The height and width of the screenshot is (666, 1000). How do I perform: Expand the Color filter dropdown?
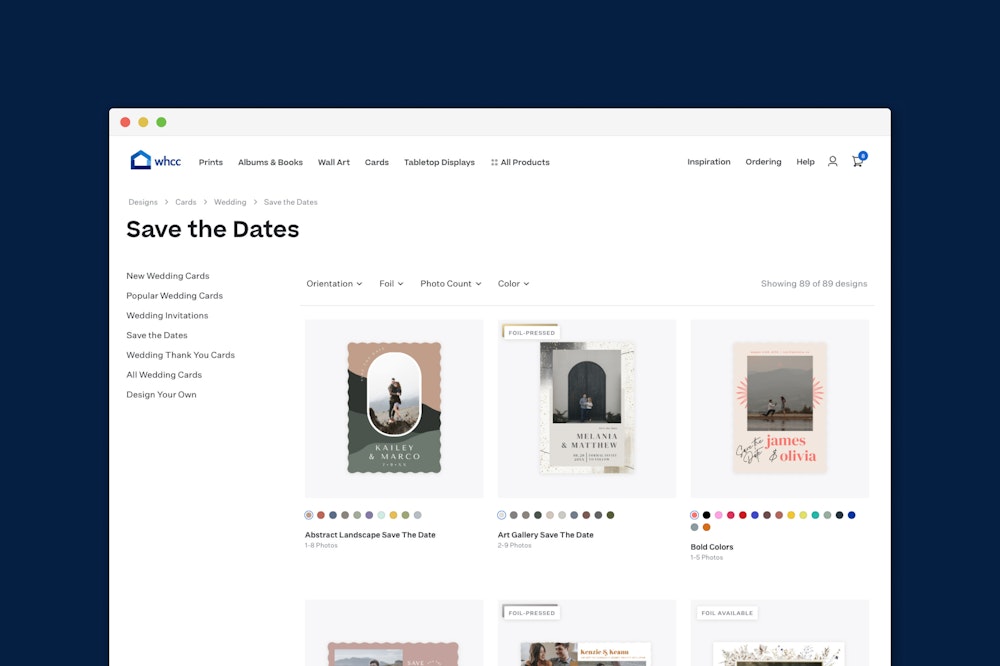pos(513,283)
